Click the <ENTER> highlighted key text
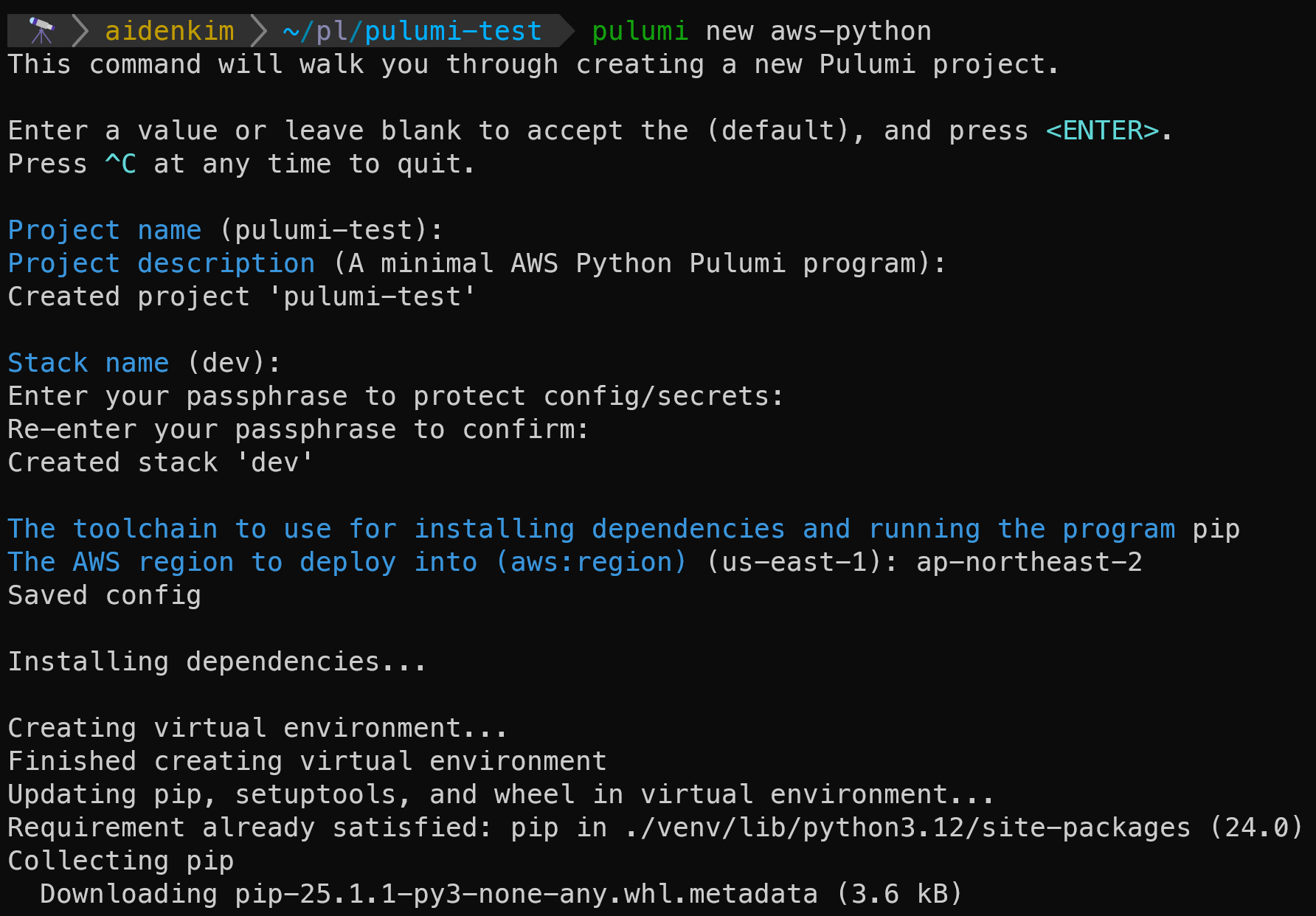1316x916 pixels. (x=1103, y=131)
